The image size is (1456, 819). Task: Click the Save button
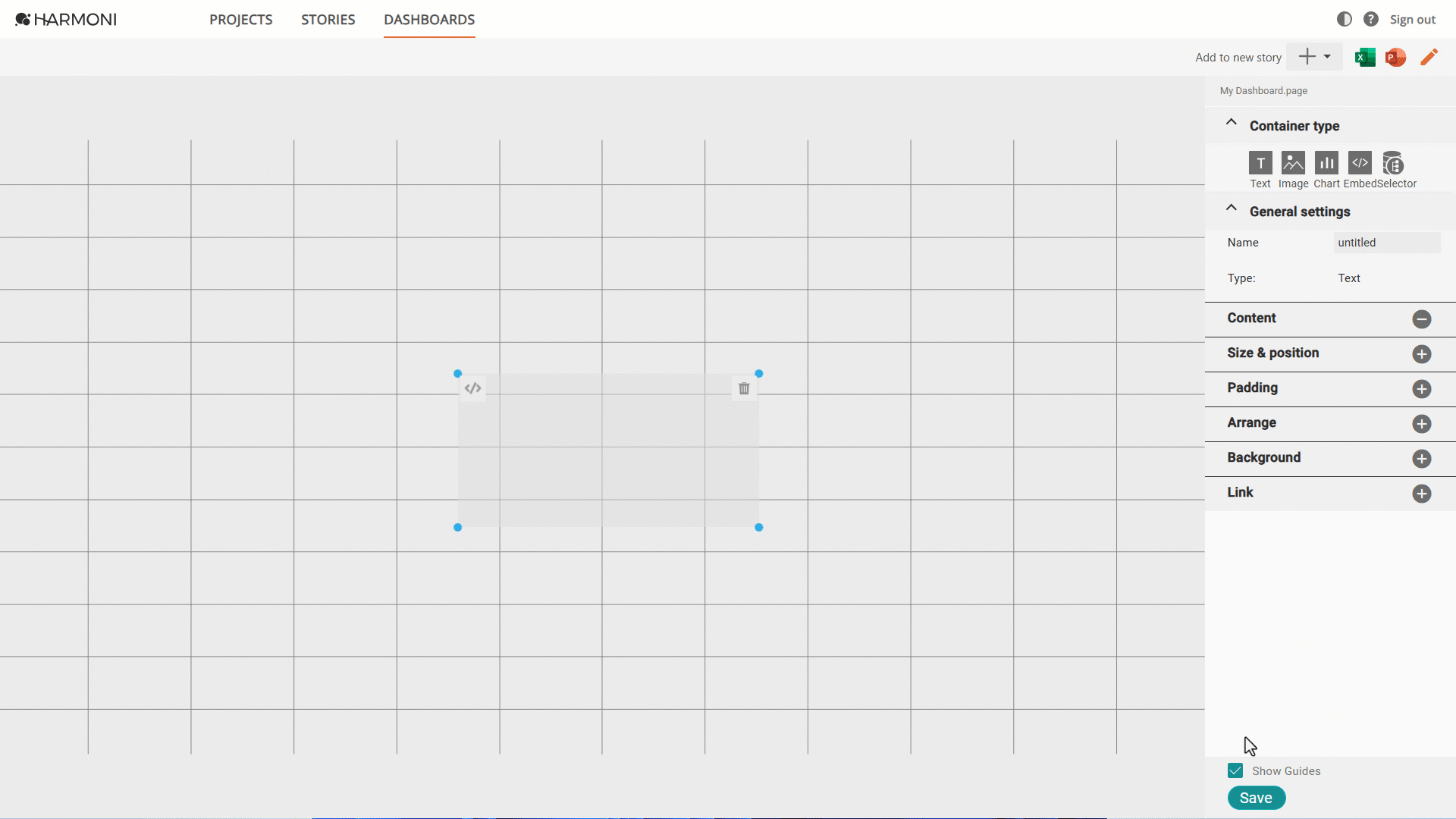coord(1257,798)
